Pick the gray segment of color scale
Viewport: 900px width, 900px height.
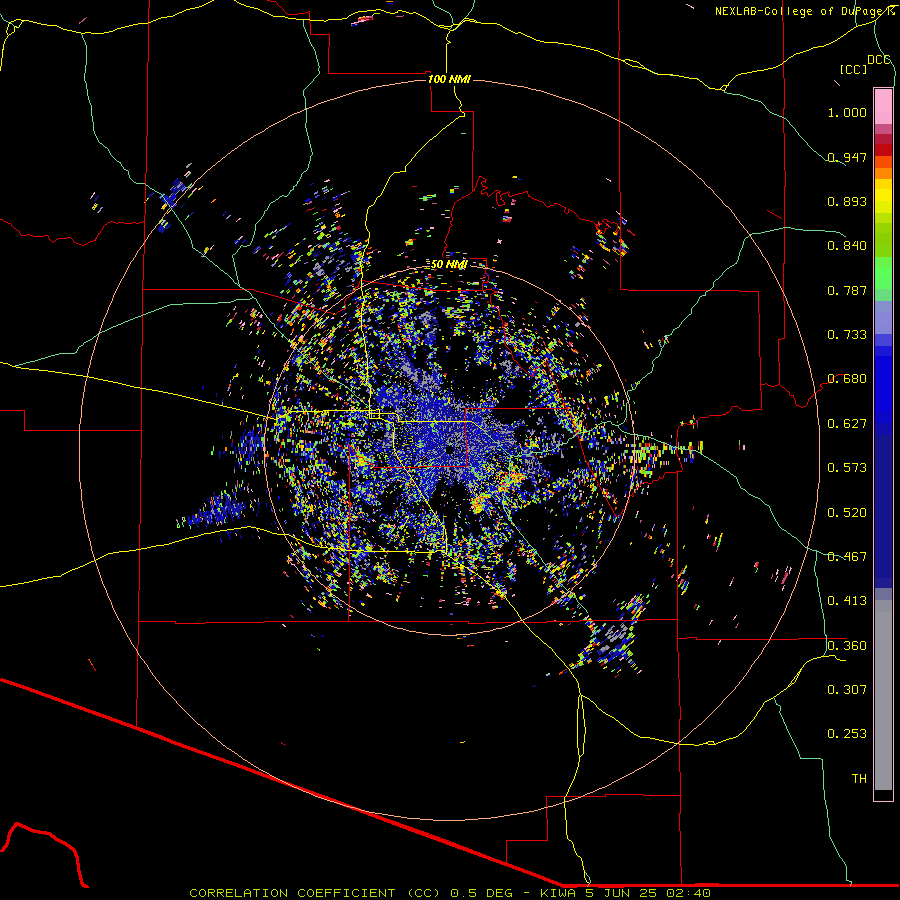point(883,695)
